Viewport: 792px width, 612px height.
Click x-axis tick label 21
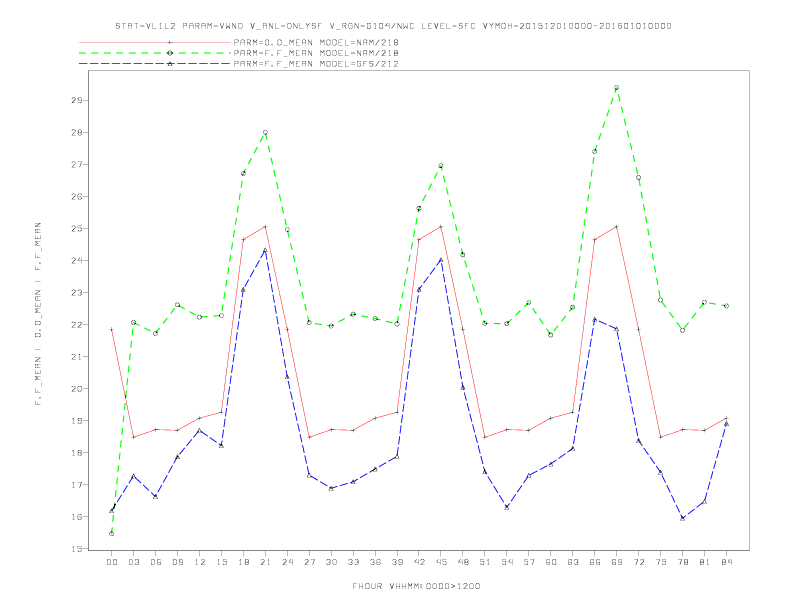265,562
